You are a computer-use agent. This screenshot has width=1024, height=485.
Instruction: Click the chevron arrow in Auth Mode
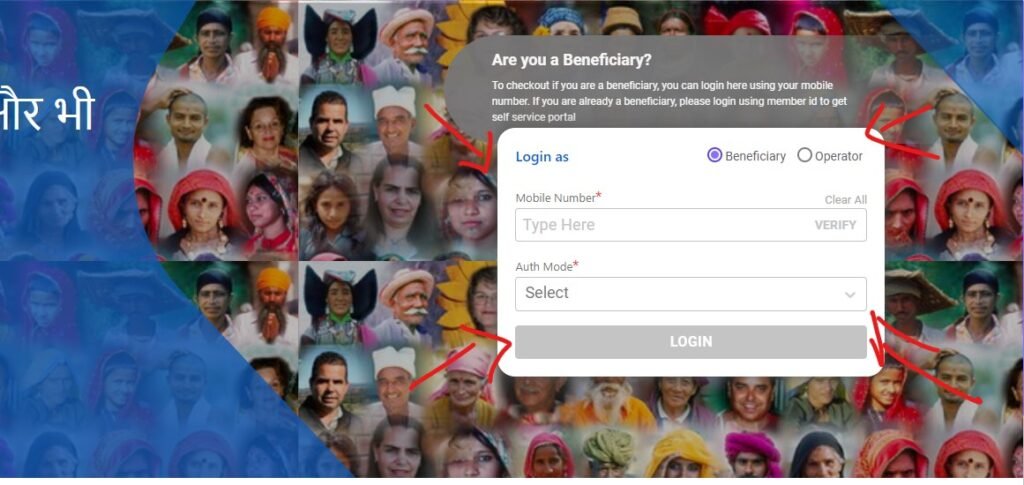tap(850, 295)
